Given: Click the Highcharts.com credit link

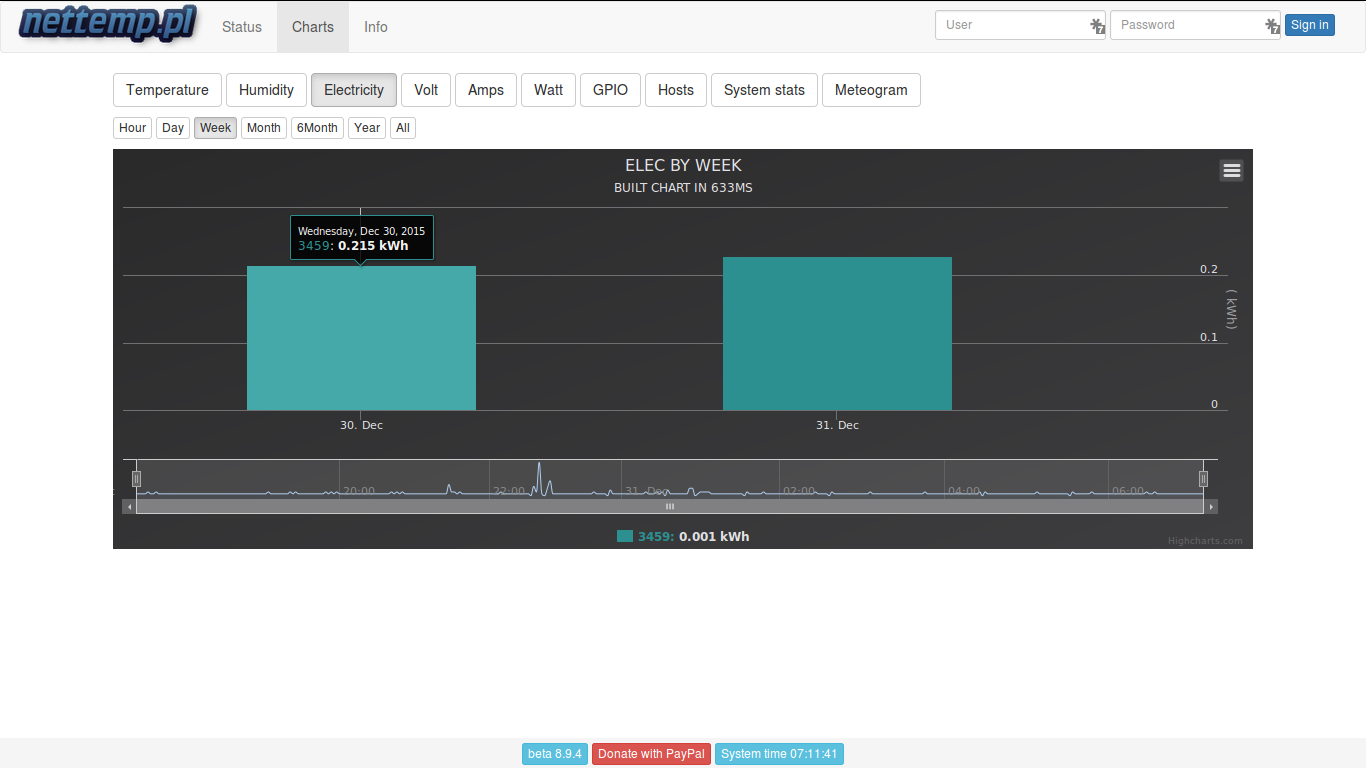Looking at the screenshot, I should coord(1205,541).
